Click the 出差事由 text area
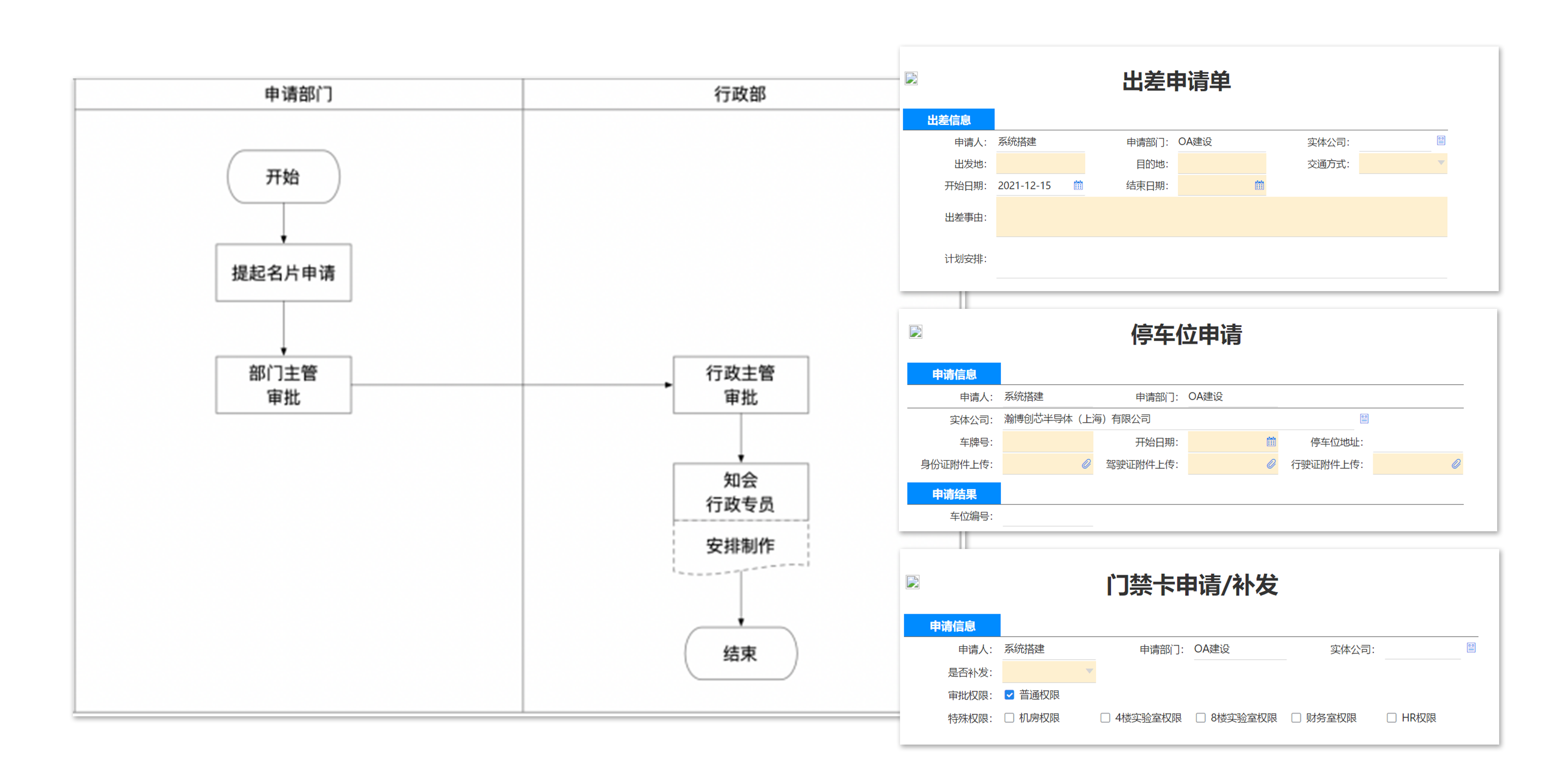Viewport: 1568px width, 781px height. 1222,217
